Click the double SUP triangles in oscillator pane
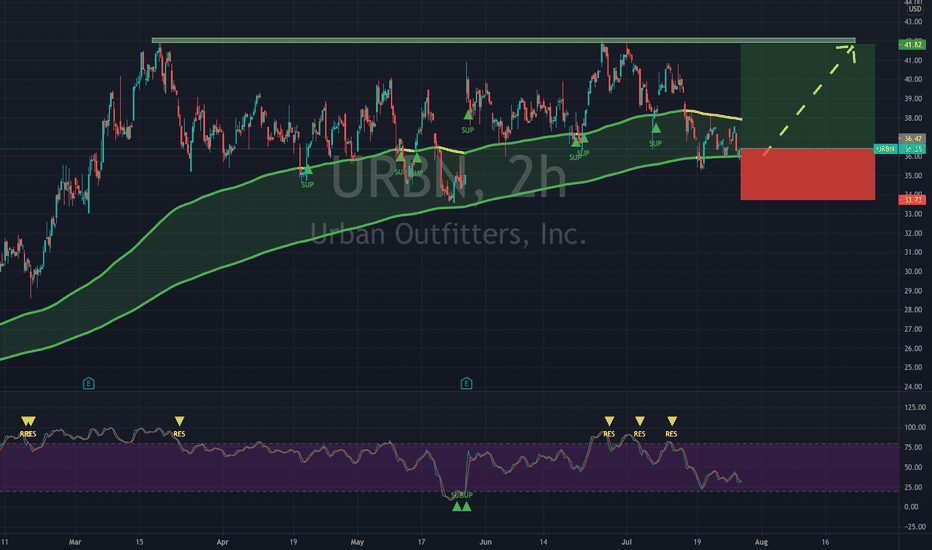 [x=461, y=507]
